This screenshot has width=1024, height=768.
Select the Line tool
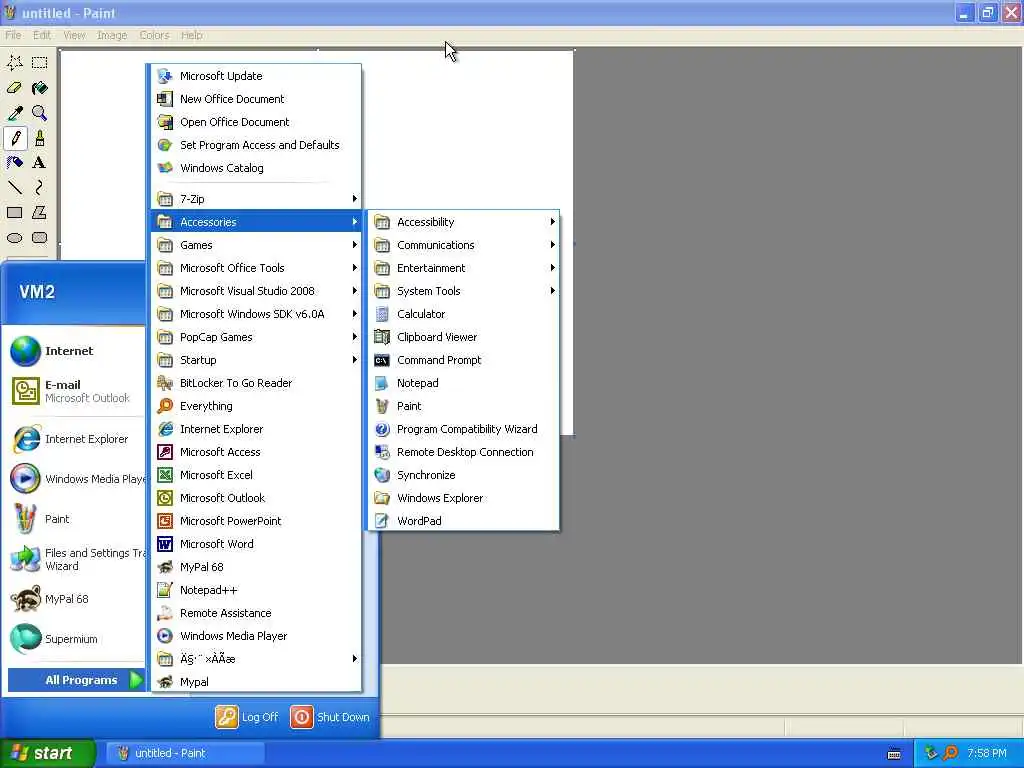pyautogui.click(x=14, y=188)
